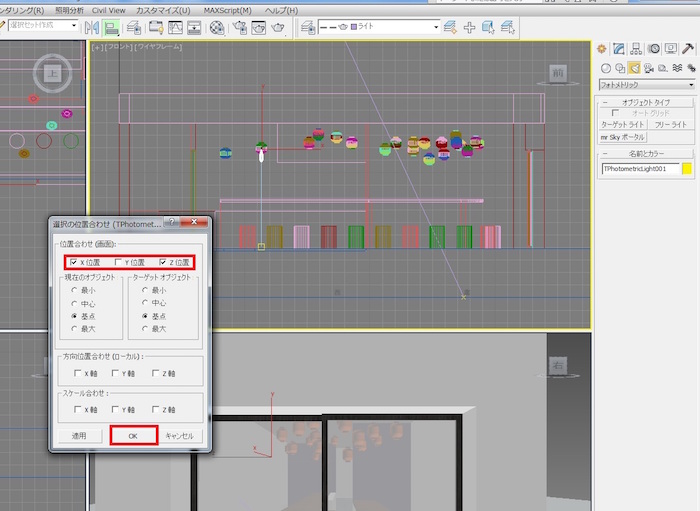
Task: Open the Display panel tab icon
Action: click(x=671, y=48)
